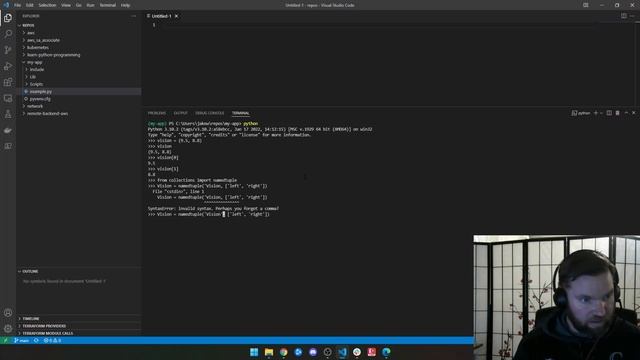
Task: Open the Testing flask icon view
Action: pyautogui.click(x=8, y=114)
